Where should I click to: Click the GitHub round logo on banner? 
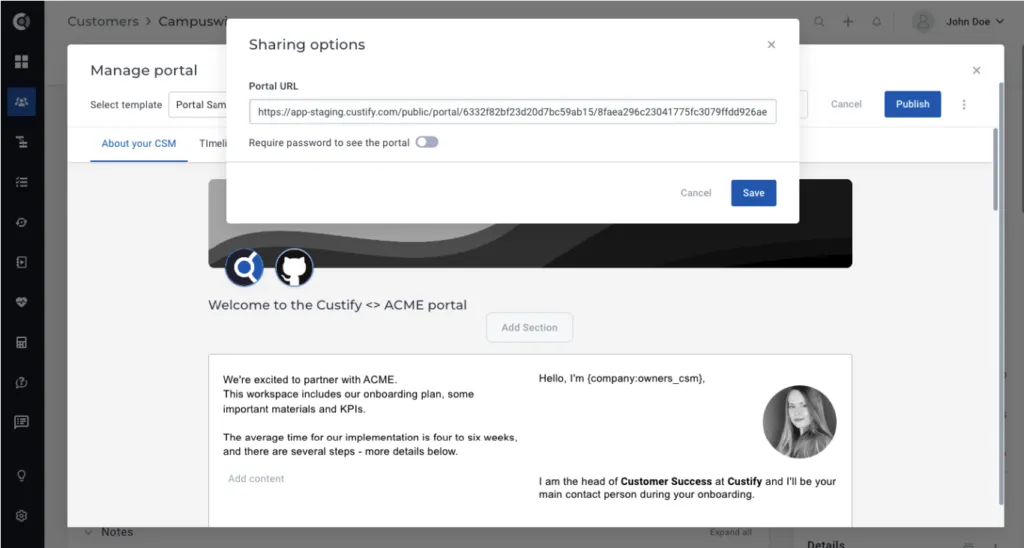point(294,267)
